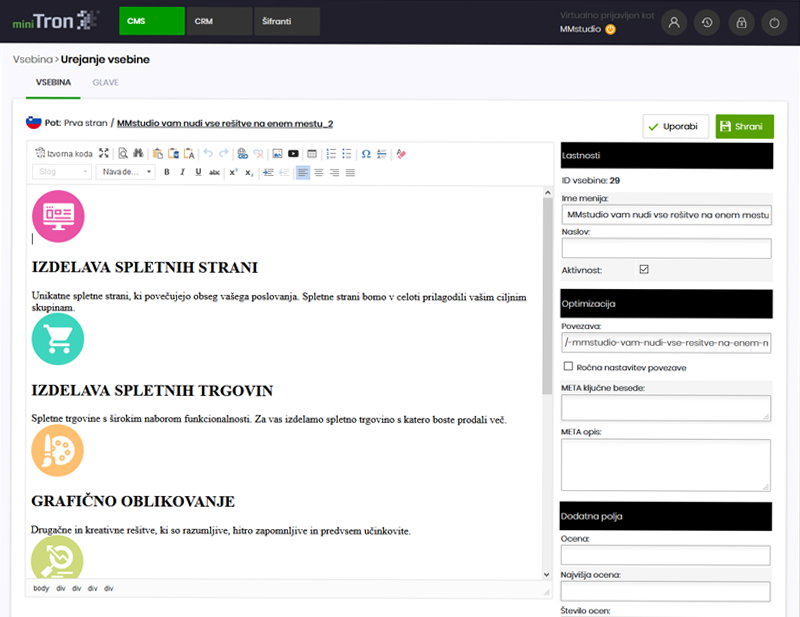
Task: Open the Navade paragraph format dropdown
Action: pyautogui.click(x=126, y=171)
